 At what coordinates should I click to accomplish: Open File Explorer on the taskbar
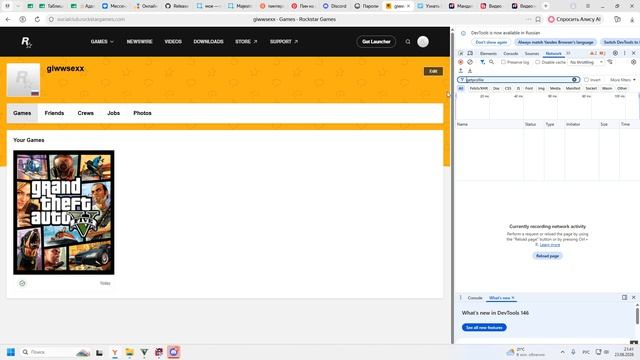pos(129,352)
